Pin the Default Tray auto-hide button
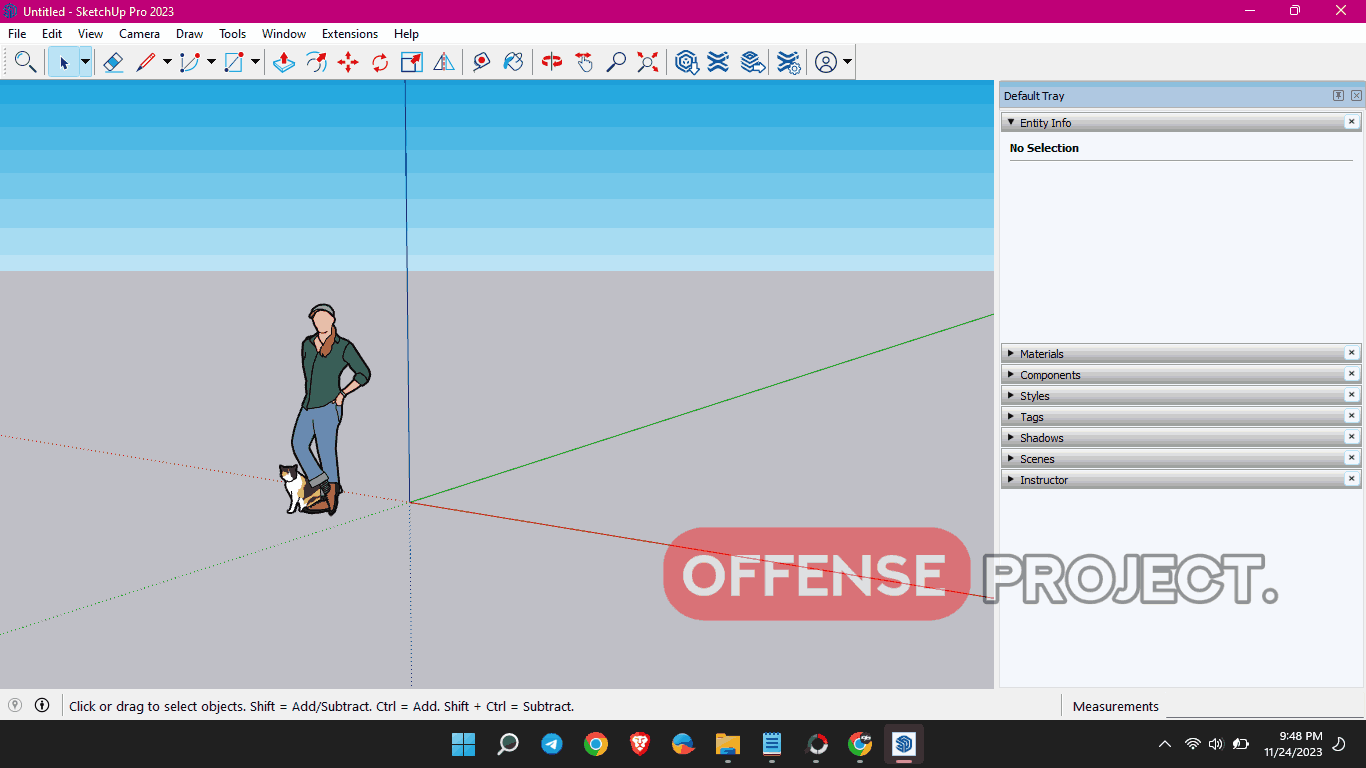 [x=1338, y=96]
